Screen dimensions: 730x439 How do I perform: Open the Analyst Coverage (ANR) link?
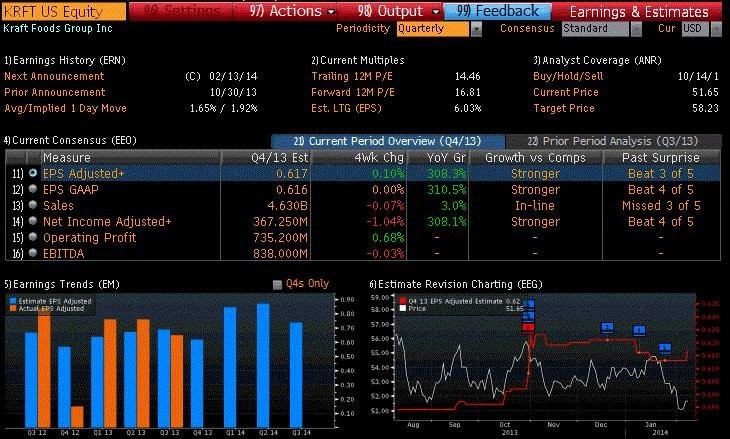(597, 61)
